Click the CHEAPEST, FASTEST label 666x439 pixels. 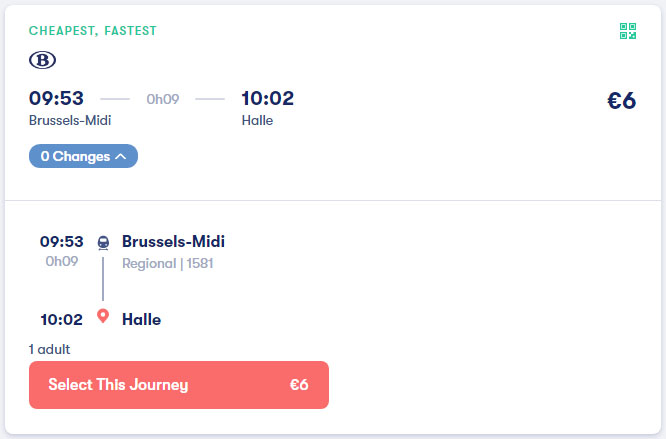[93, 31]
